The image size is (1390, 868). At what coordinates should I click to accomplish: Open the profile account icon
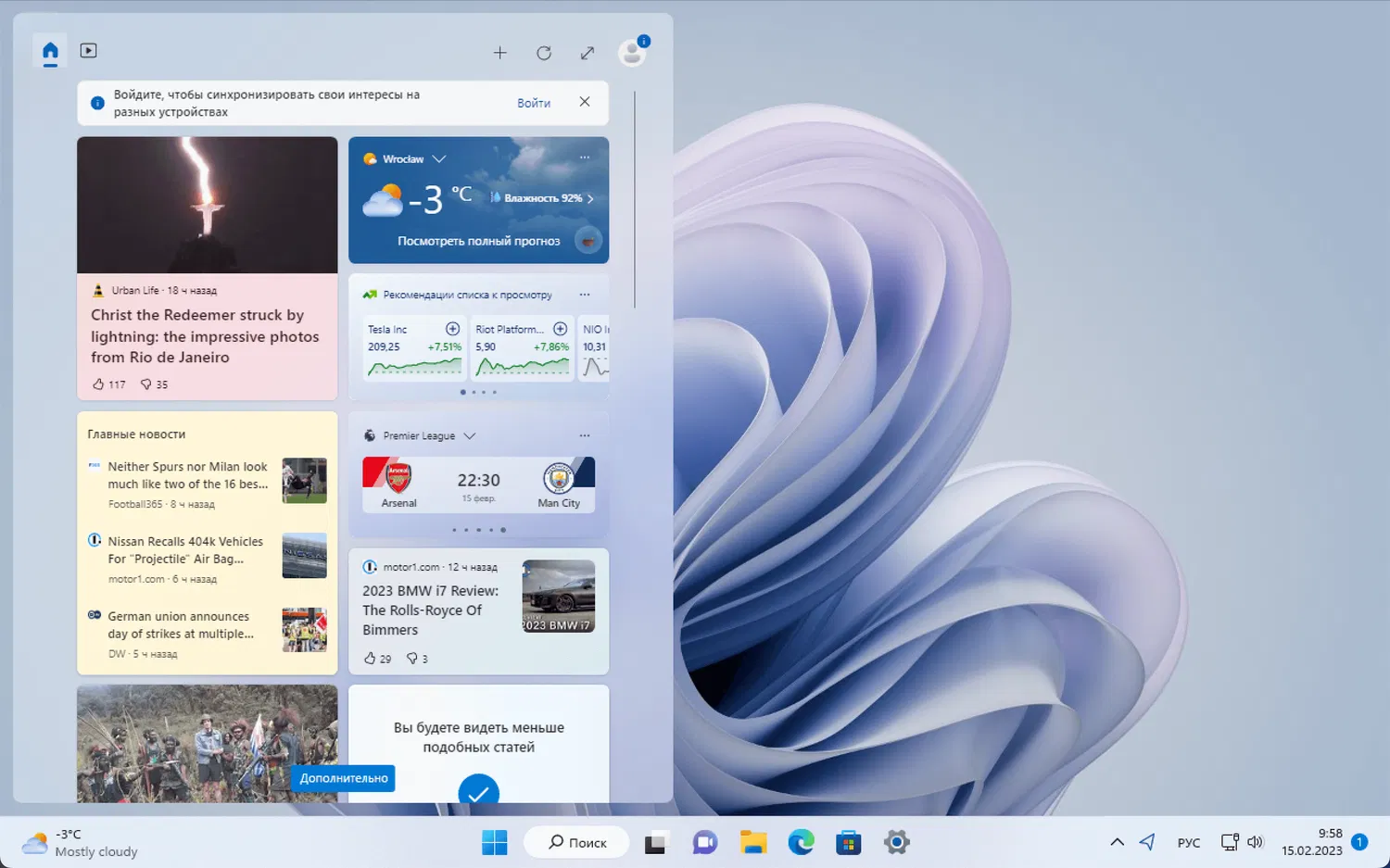click(632, 53)
